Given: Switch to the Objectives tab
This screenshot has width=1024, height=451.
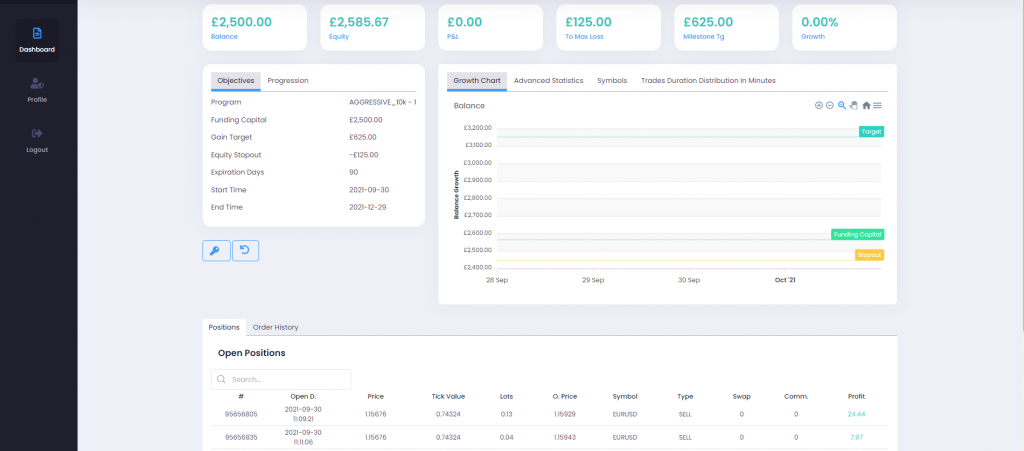Looking at the screenshot, I should [x=236, y=81].
